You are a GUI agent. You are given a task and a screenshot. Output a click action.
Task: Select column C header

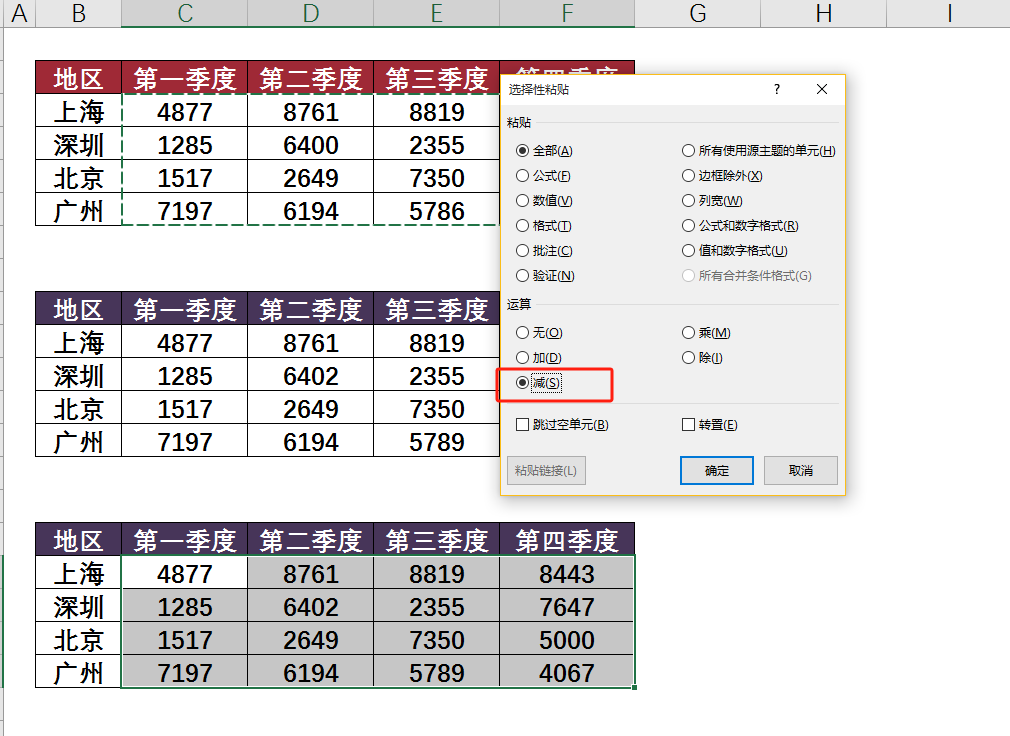pos(185,13)
